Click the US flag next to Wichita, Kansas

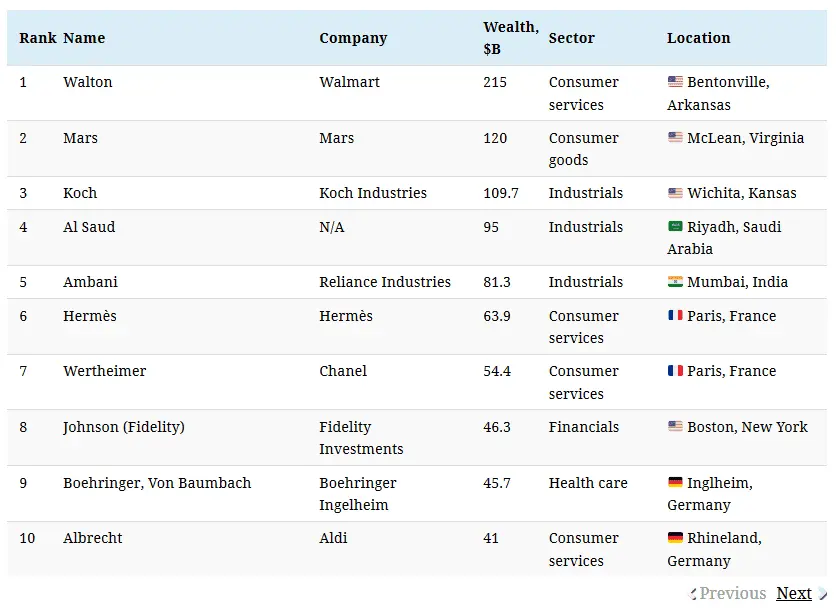tap(675, 193)
